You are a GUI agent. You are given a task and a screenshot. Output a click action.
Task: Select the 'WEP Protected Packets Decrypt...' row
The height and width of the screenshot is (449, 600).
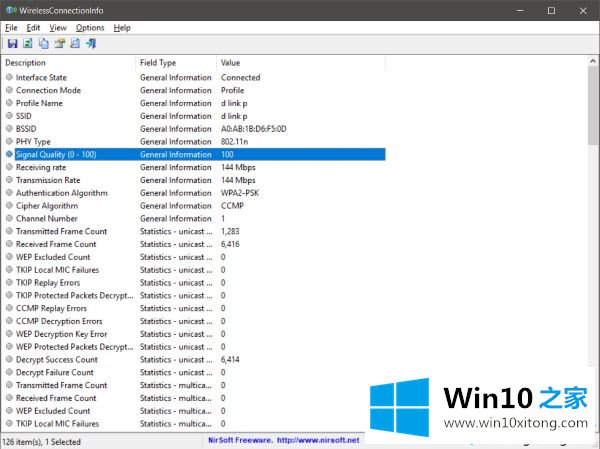click(x=194, y=346)
